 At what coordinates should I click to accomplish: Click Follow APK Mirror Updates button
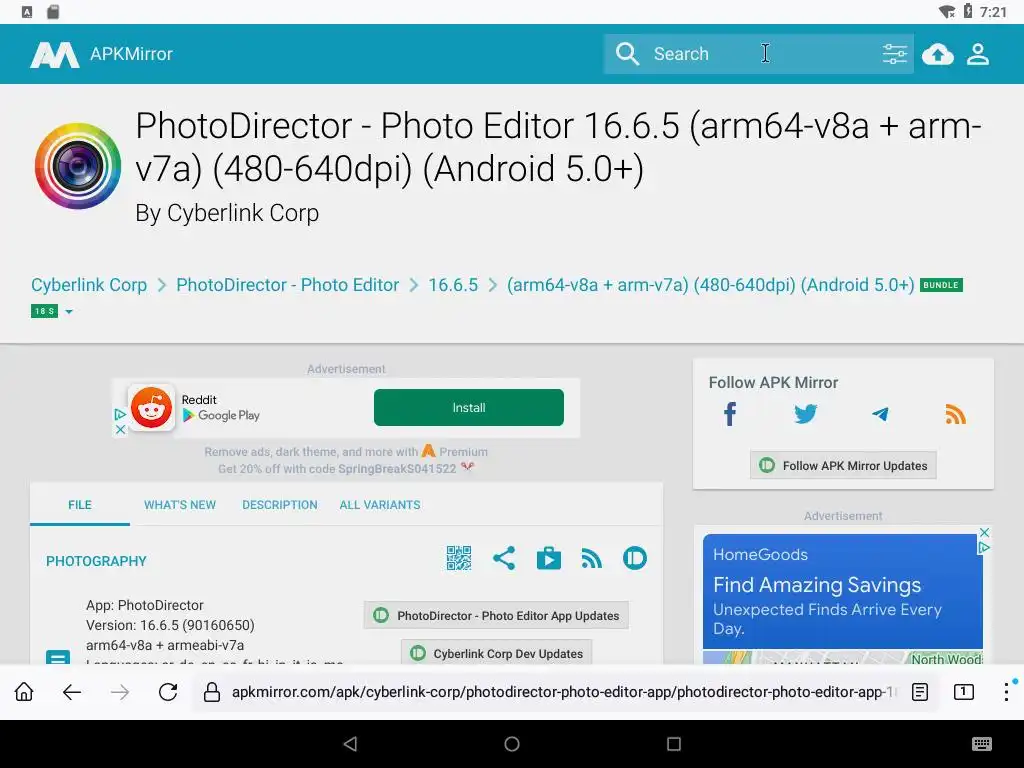842,466
